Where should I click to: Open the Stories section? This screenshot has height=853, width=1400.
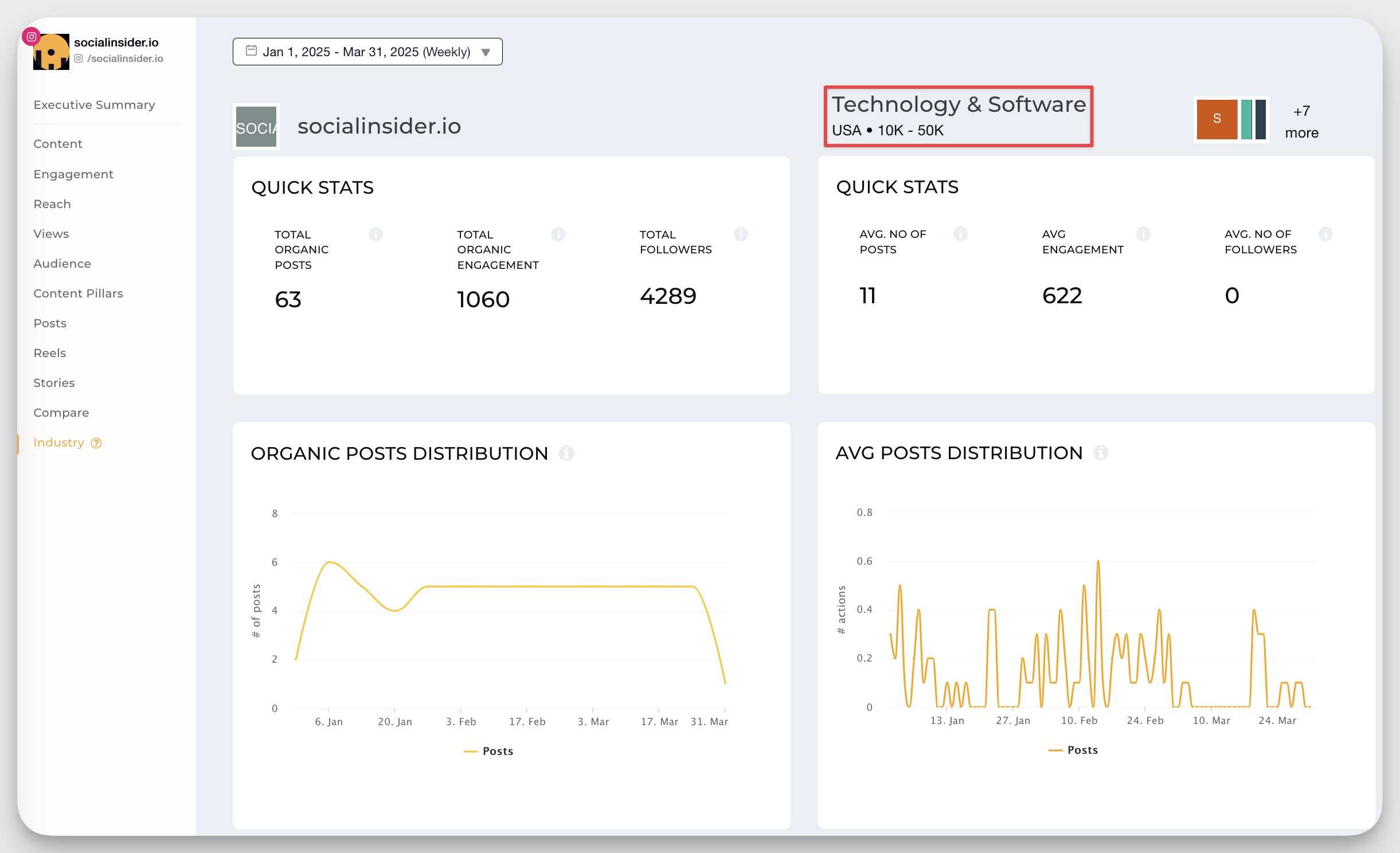coord(54,383)
